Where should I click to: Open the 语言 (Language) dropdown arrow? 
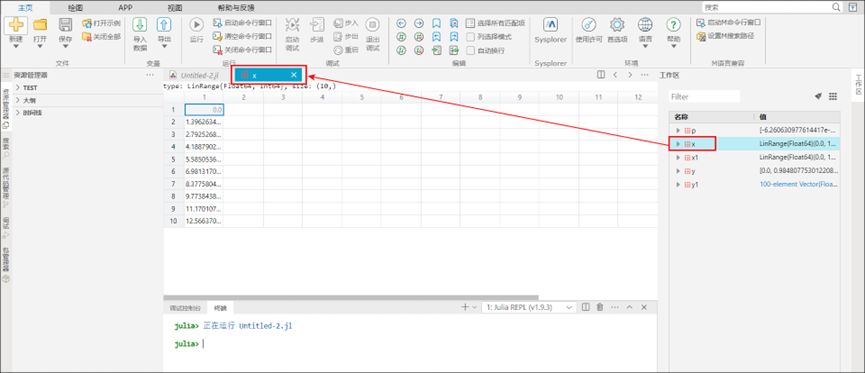(644, 47)
